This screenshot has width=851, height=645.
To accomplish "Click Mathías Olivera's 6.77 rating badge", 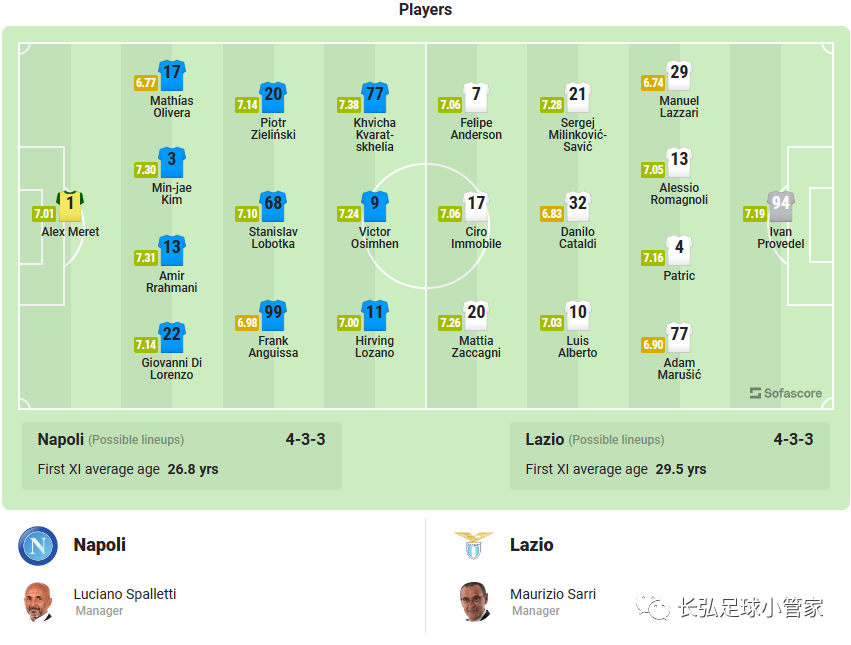I will (x=145, y=83).
